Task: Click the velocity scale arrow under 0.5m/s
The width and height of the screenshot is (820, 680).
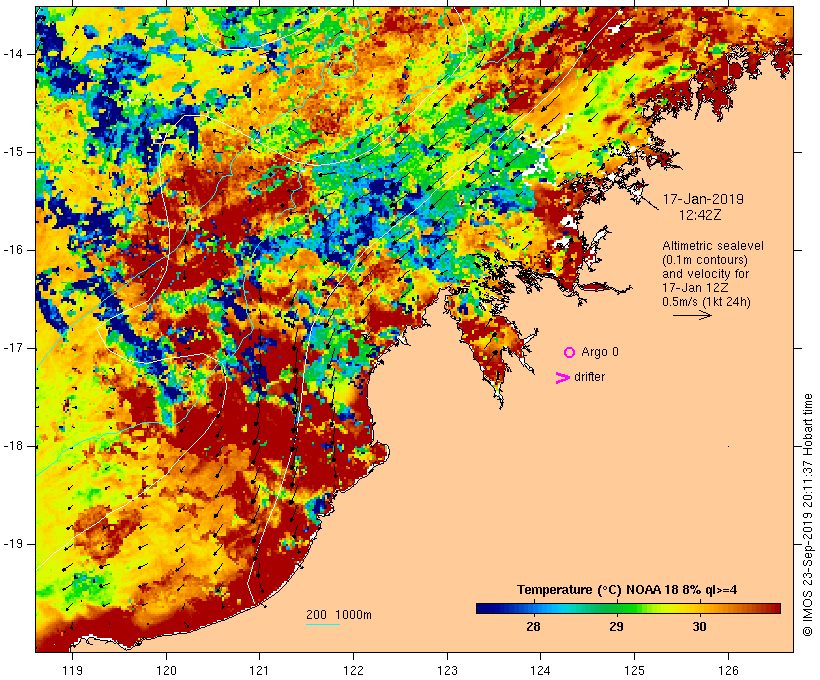Action: (x=692, y=315)
